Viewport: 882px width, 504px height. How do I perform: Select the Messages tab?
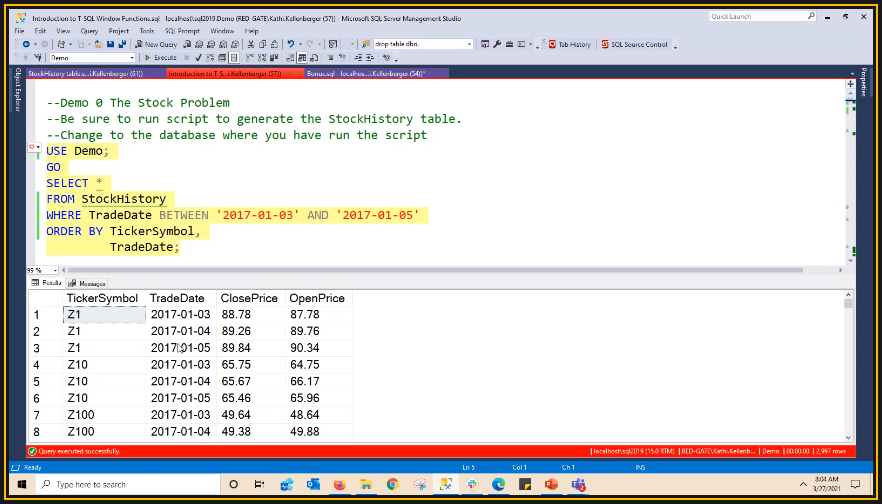pyautogui.click(x=87, y=284)
